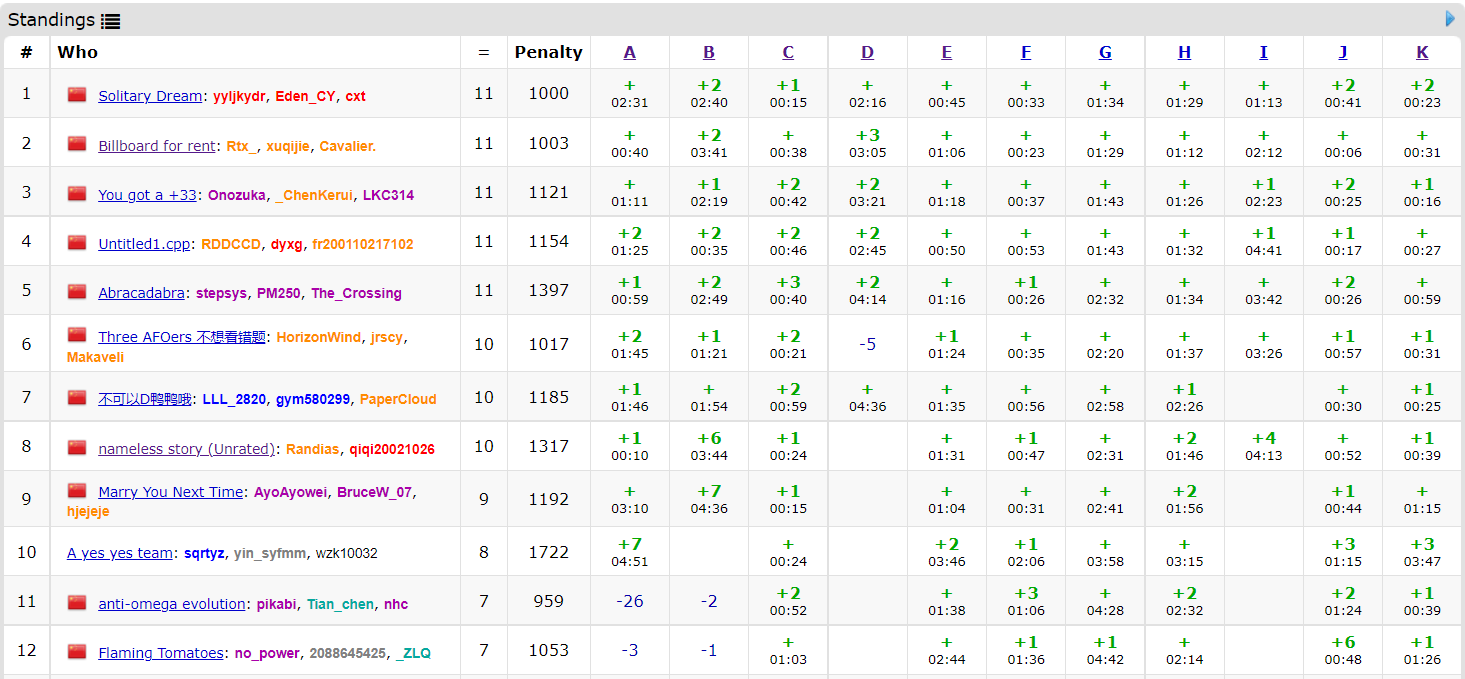Open the anti-omega evolution team link
The height and width of the screenshot is (679, 1465).
pyautogui.click(x=171, y=604)
